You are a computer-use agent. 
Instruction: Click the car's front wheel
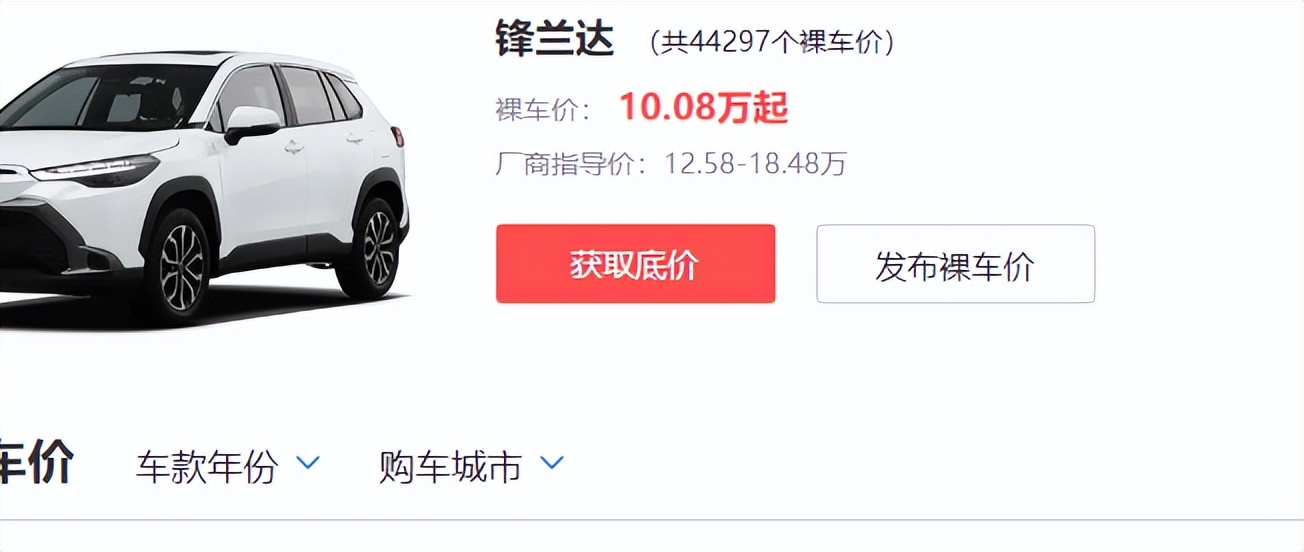(x=179, y=263)
